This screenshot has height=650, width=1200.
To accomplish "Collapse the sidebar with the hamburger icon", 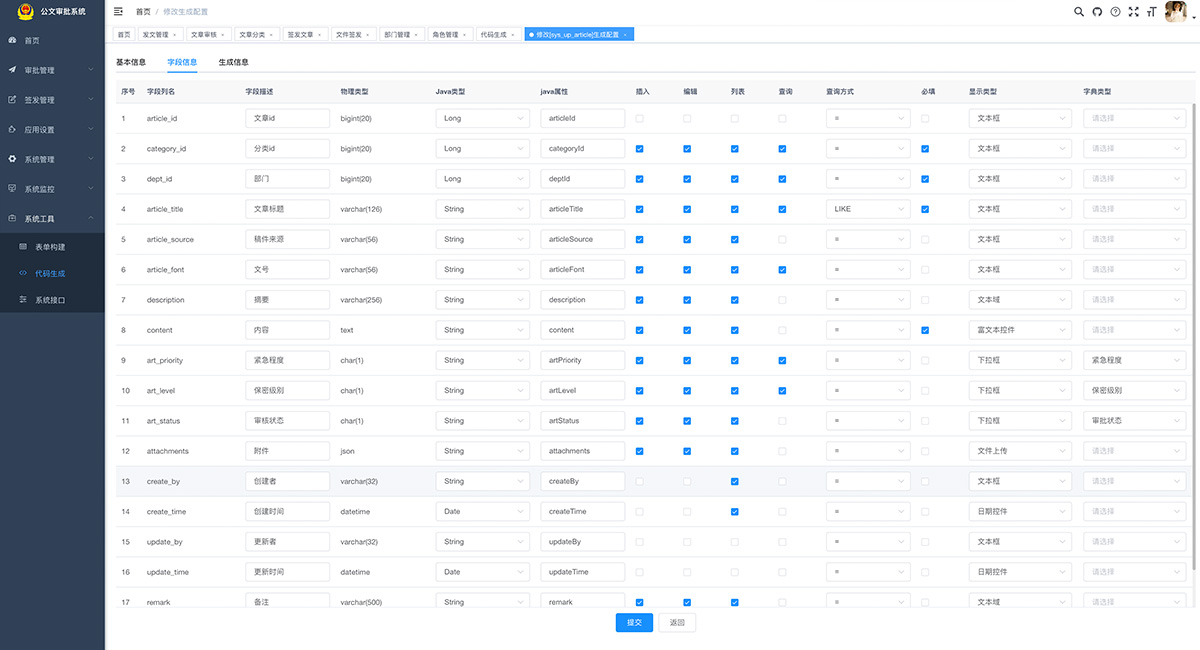I will [x=118, y=12].
